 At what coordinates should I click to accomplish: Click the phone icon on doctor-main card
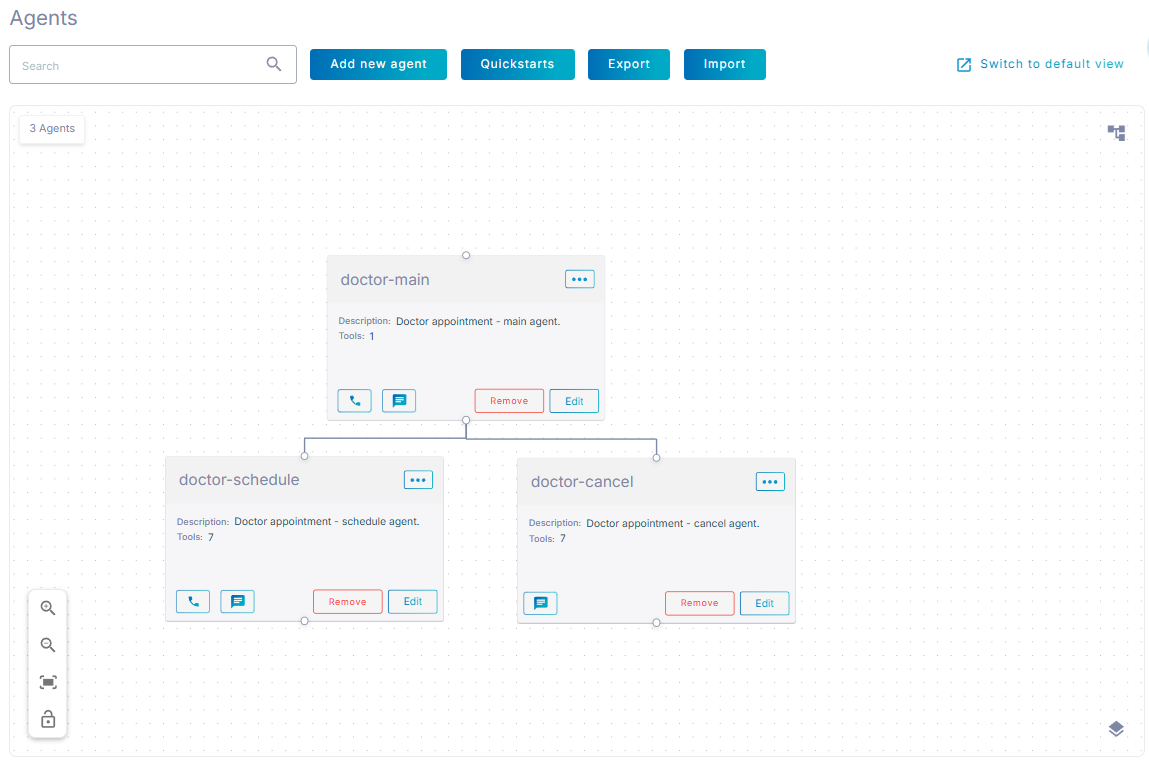[x=354, y=401]
